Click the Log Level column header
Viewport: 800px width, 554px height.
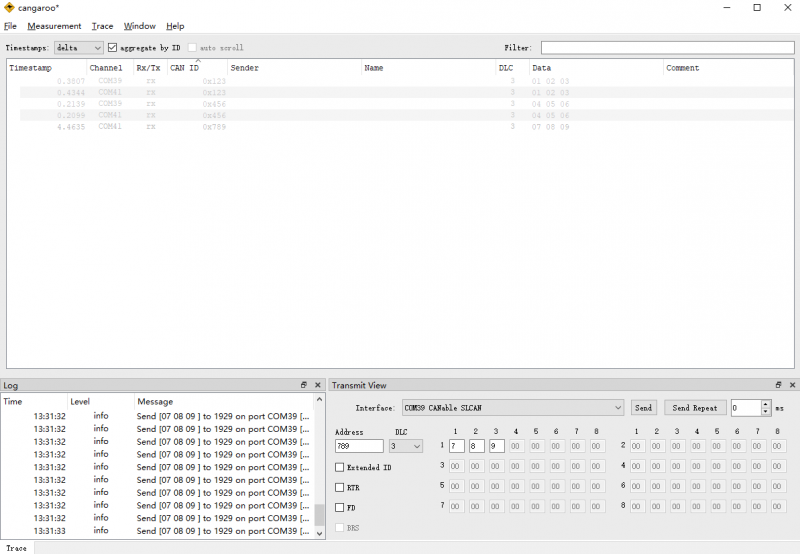[x=101, y=401]
